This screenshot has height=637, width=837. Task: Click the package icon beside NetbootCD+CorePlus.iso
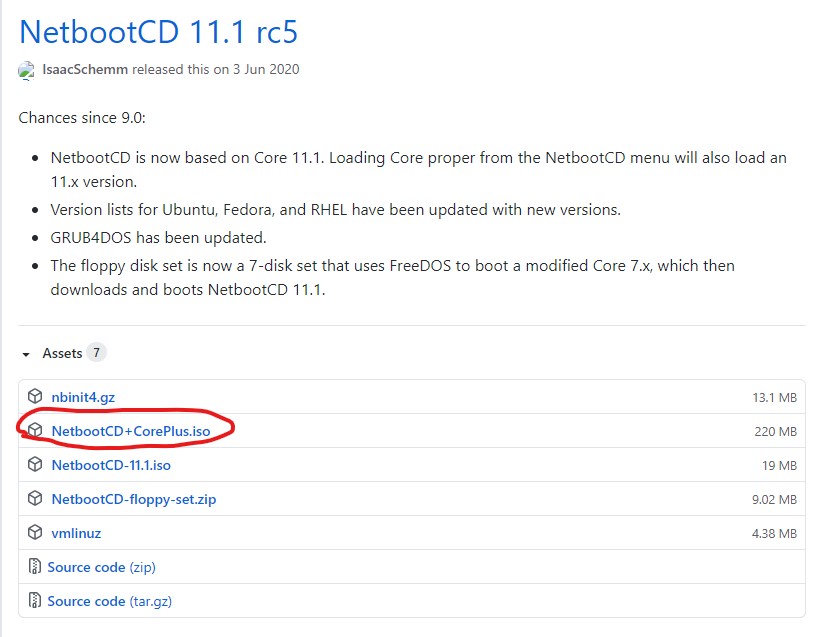click(35, 431)
